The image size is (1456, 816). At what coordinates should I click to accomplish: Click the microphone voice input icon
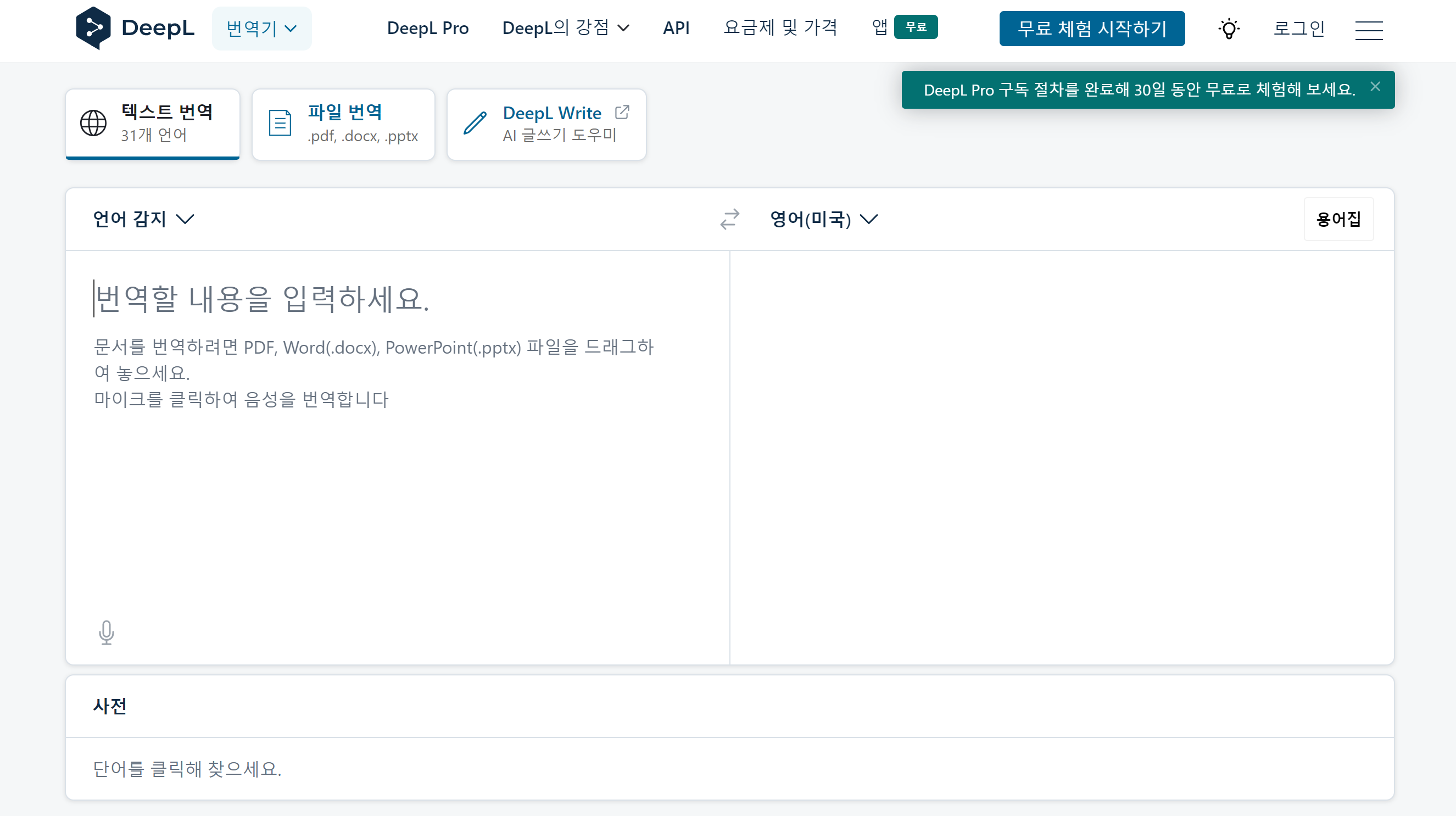point(106,633)
